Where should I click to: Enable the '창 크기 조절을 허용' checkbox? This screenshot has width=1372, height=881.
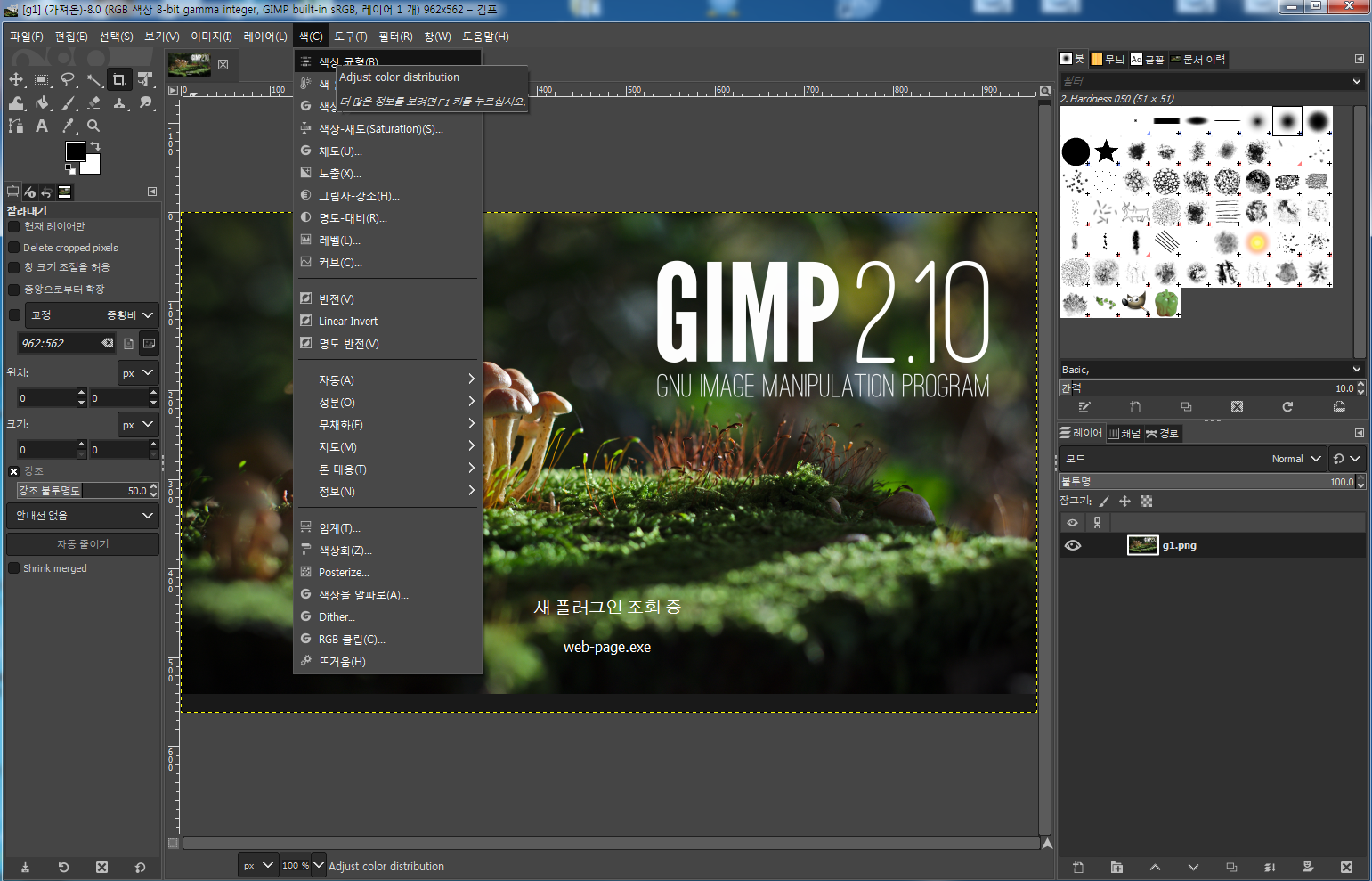(x=14, y=267)
